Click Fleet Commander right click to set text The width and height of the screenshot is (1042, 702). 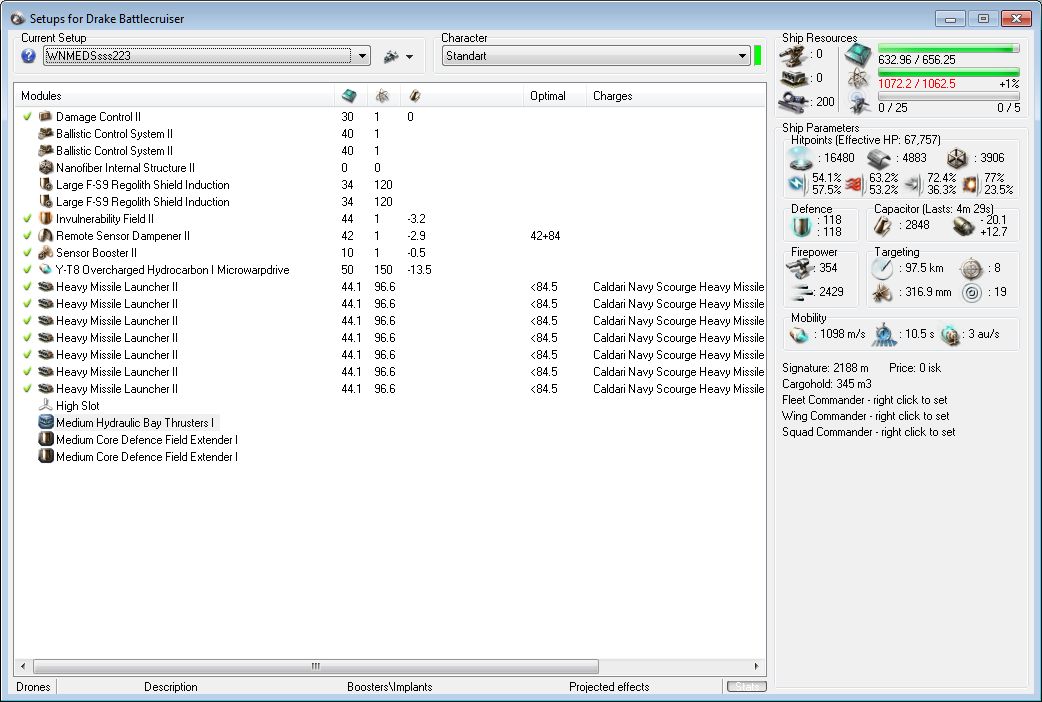(x=865, y=400)
